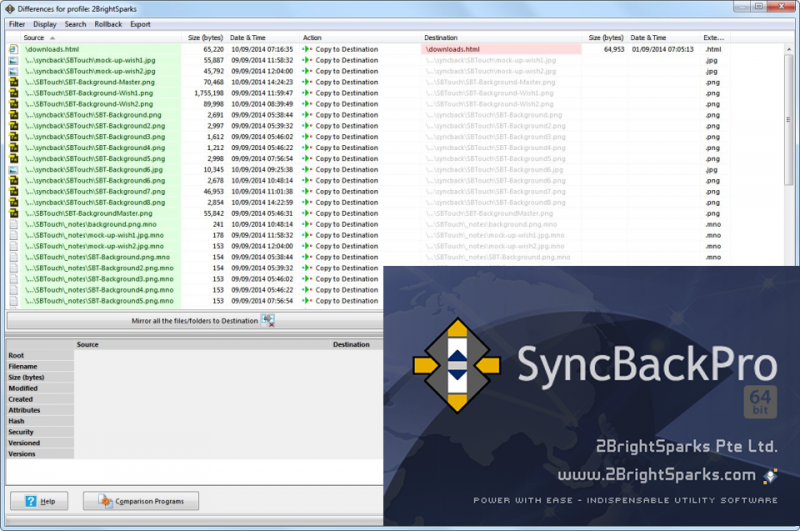Viewport: 800px width, 531px height.
Task: Click date 10/09/2014 07:16:35
Action: pos(262,49)
